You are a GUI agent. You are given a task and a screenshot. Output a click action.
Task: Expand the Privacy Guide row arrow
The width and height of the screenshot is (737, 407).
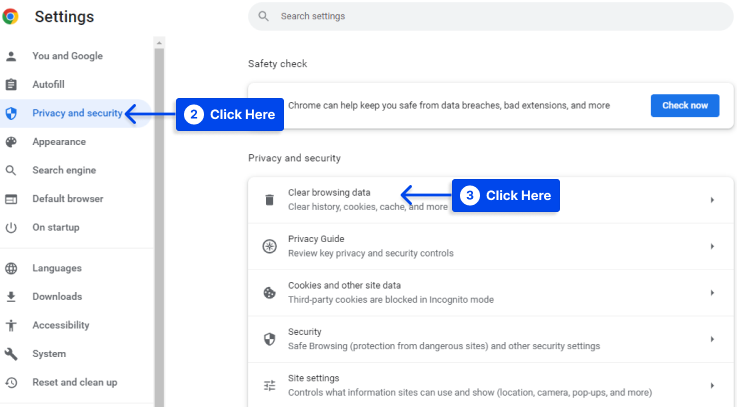(712, 246)
